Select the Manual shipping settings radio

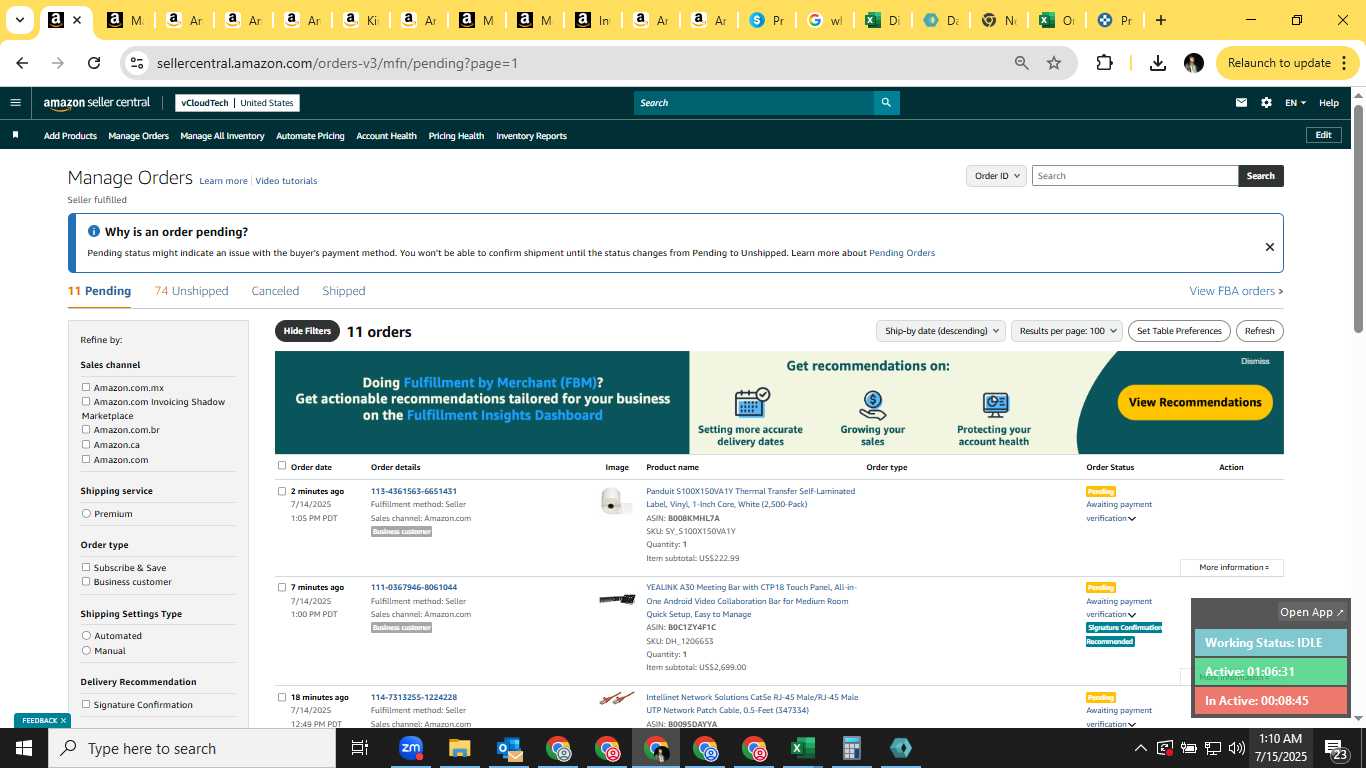[x=86, y=650]
